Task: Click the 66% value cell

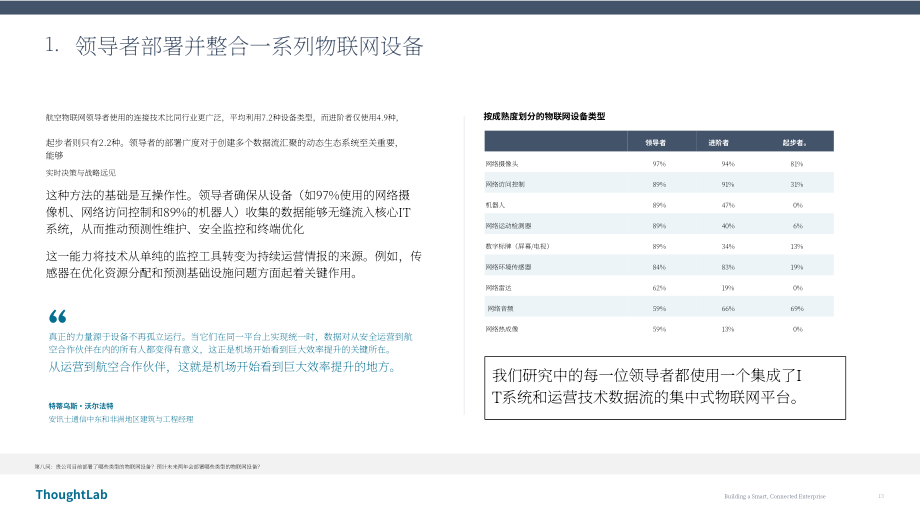Action: 728,309
